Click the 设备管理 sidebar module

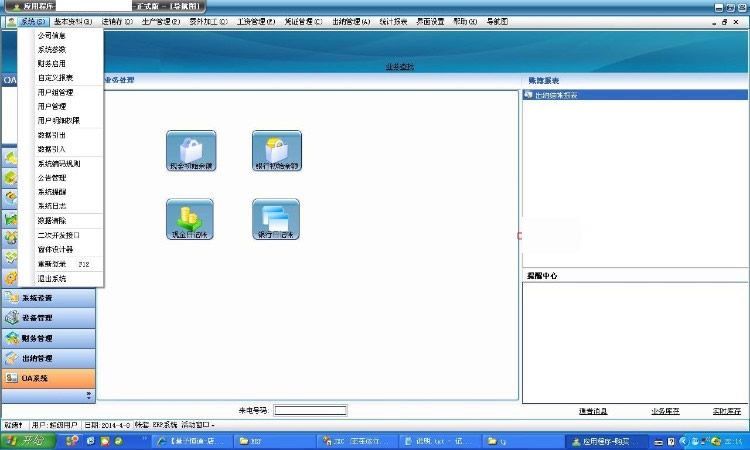pyautogui.click(x=48, y=318)
